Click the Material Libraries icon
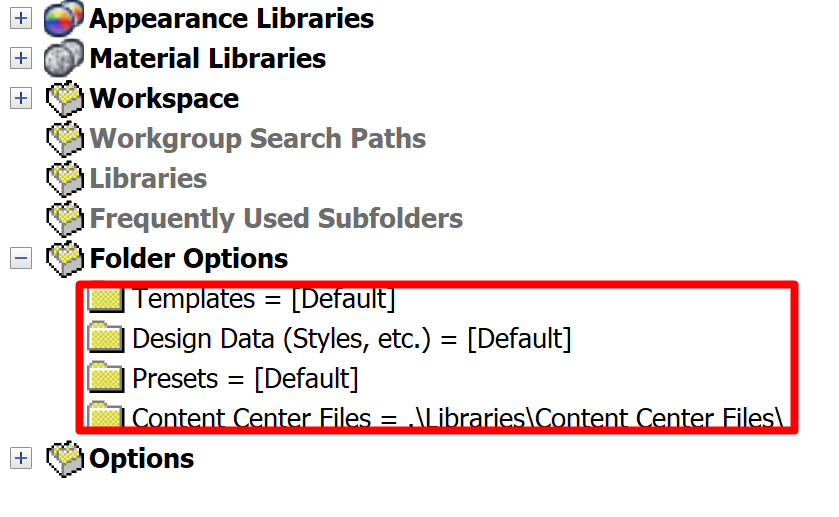Screen dimensions: 839x517 tap(65, 59)
